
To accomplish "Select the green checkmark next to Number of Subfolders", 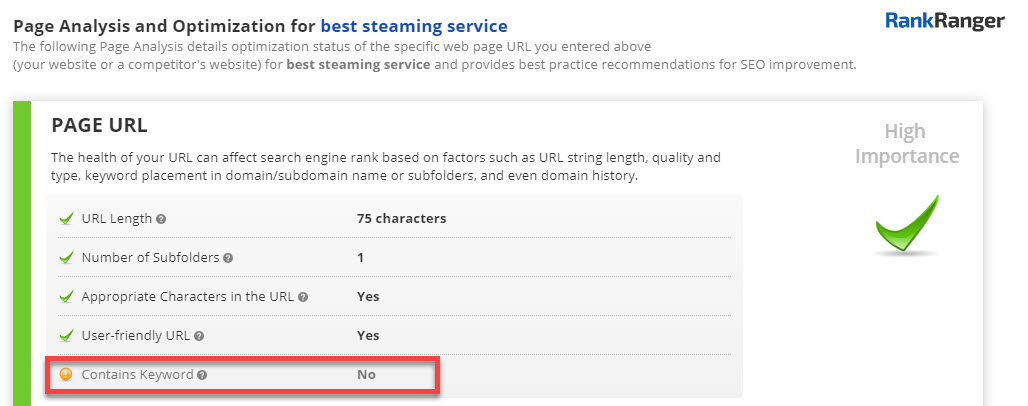I will point(66,257).
